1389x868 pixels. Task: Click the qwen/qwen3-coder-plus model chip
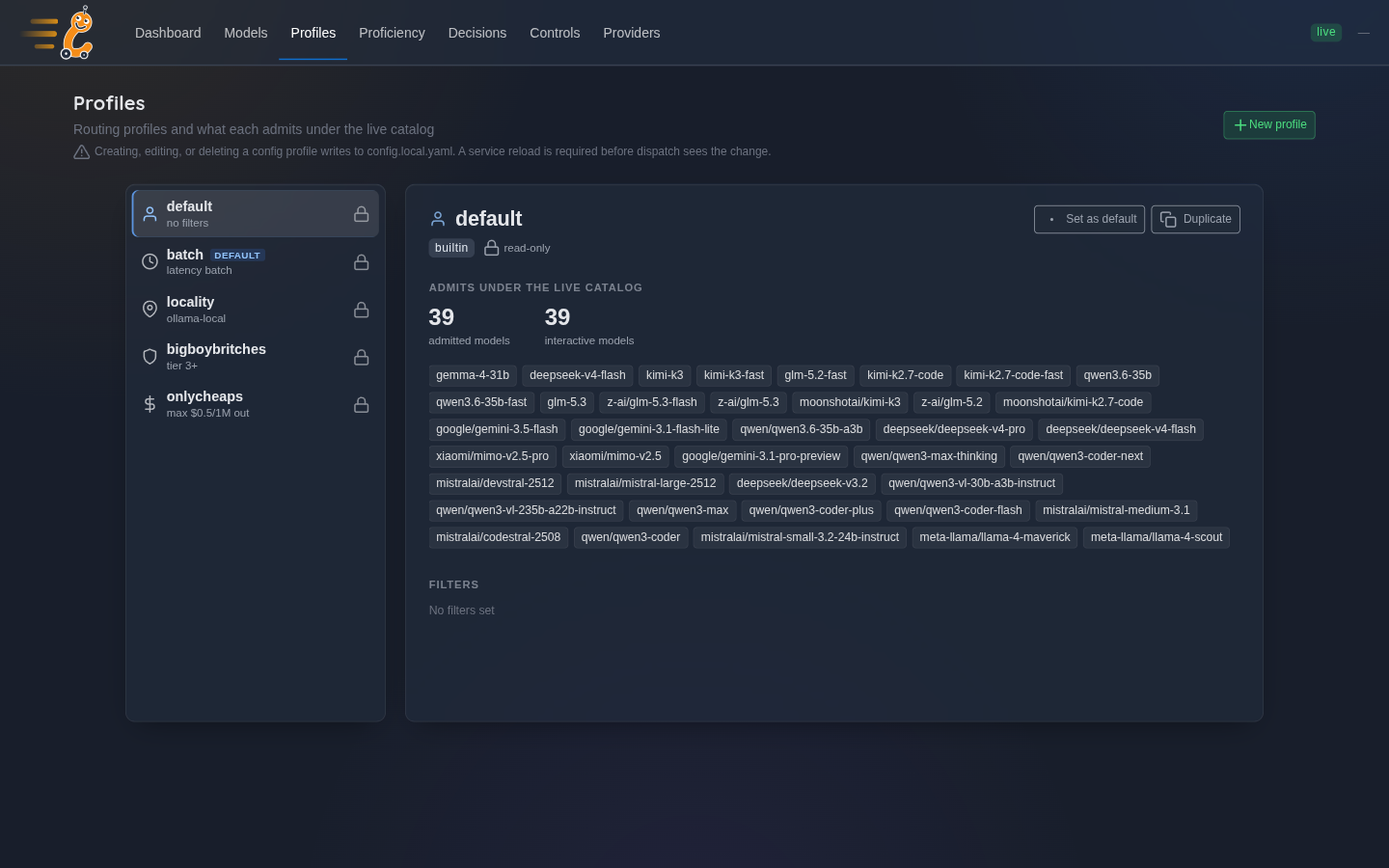coord(811,510)
